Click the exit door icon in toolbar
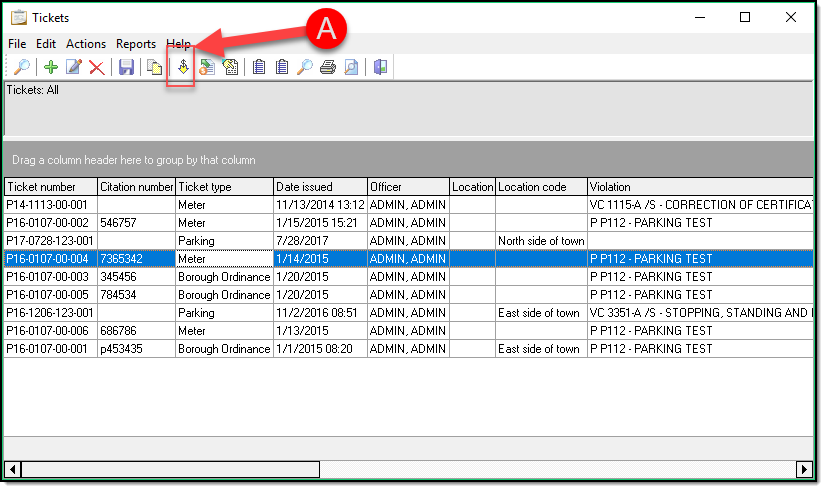 point(381,68)
